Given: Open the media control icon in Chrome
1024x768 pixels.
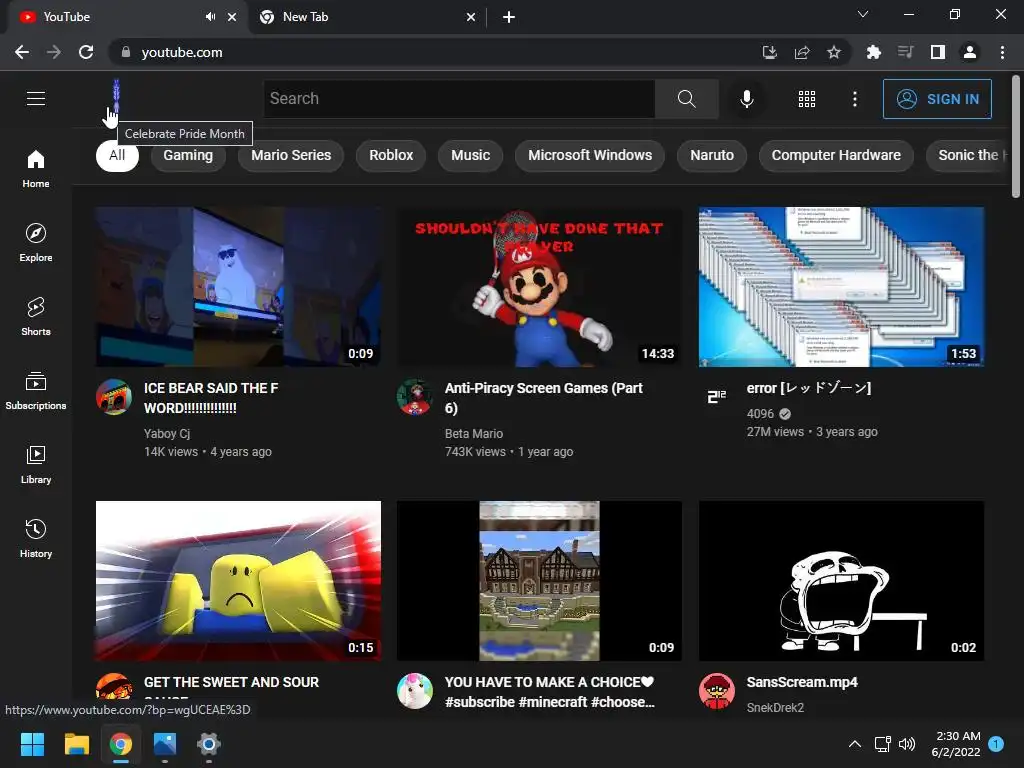Looking at the screenshot, I should click(905, 52).
